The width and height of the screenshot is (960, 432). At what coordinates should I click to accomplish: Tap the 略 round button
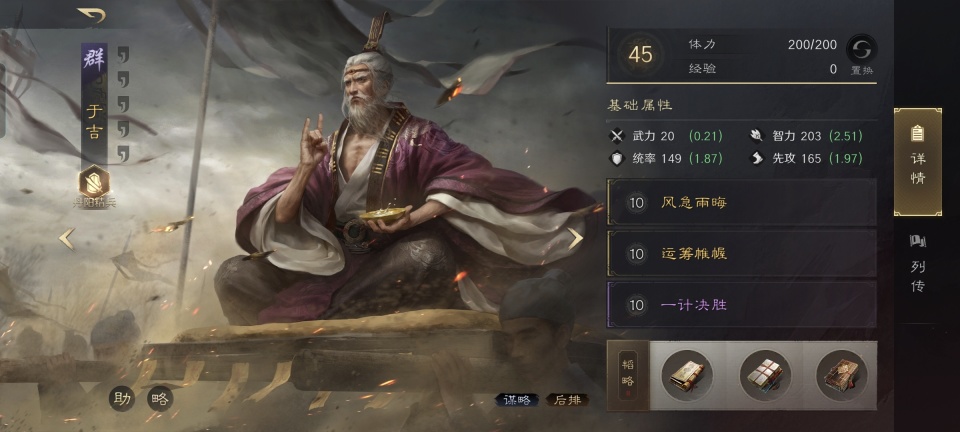point(160,398)
